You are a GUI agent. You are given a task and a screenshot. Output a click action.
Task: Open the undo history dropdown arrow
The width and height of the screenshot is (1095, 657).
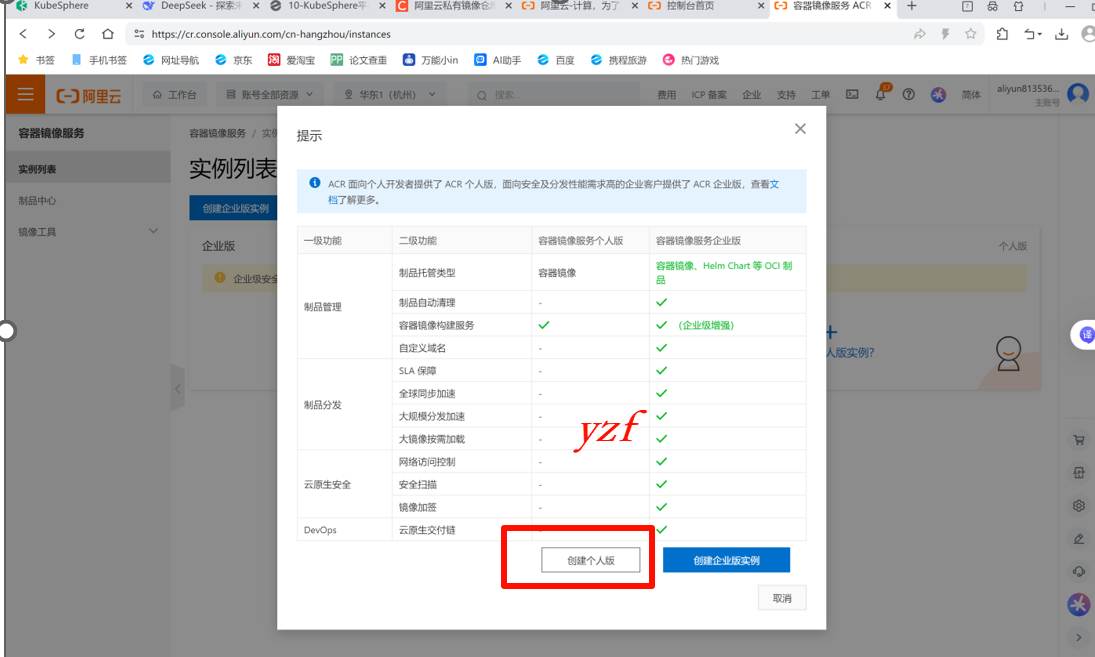[1039, 34]
